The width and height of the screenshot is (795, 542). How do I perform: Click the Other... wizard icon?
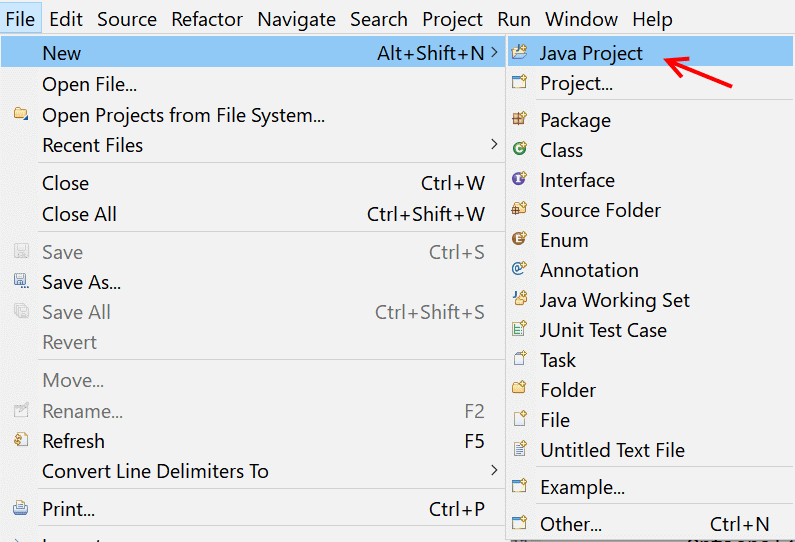[x=519, y=523]
